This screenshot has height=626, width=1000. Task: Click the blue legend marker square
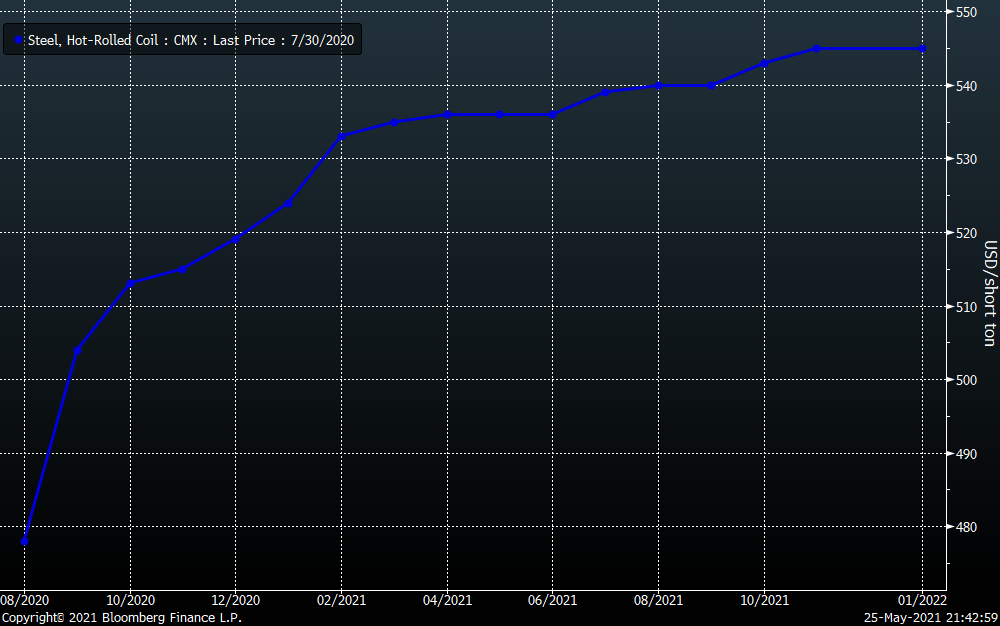point(19,41)
